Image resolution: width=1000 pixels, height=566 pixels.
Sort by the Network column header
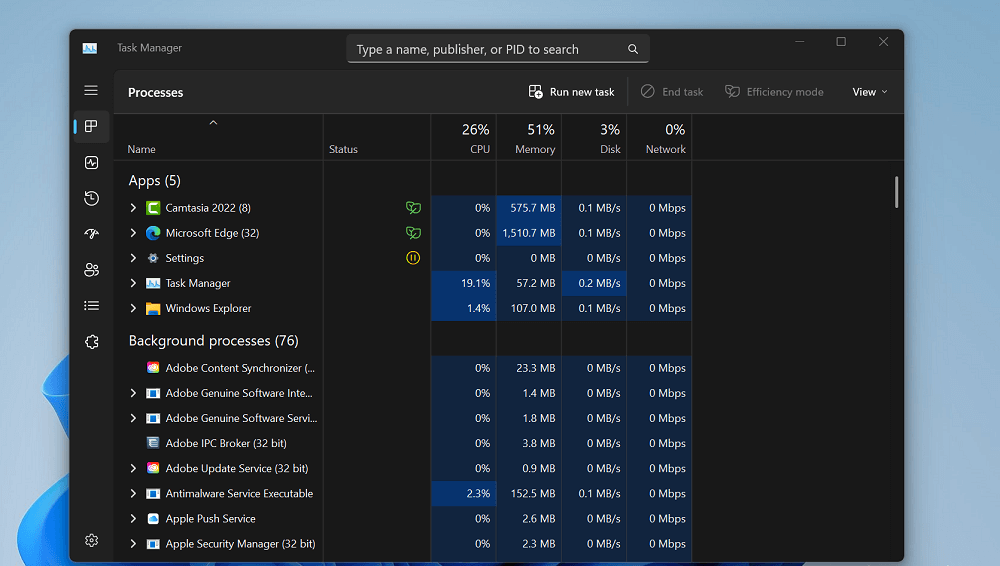659,137
